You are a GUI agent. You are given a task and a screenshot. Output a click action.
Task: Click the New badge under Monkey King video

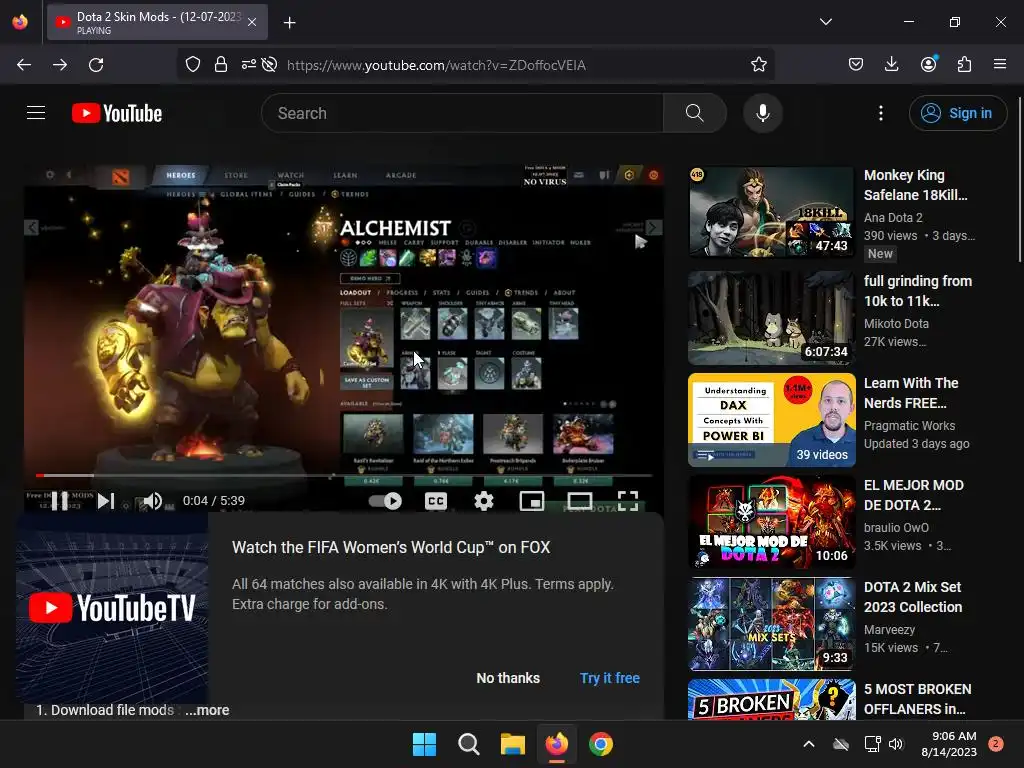(x=880, y=254)
